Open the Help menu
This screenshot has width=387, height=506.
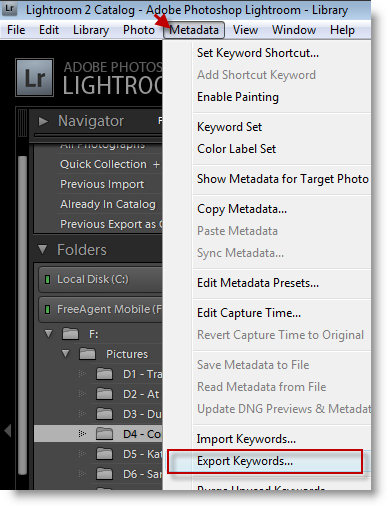[342, 30]
